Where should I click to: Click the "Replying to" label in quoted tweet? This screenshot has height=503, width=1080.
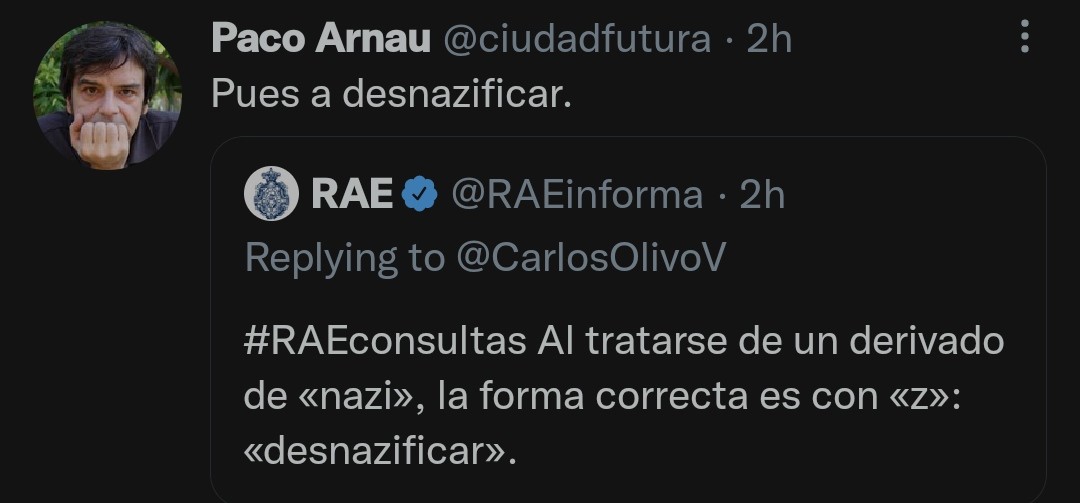click(x=344, y=257)
